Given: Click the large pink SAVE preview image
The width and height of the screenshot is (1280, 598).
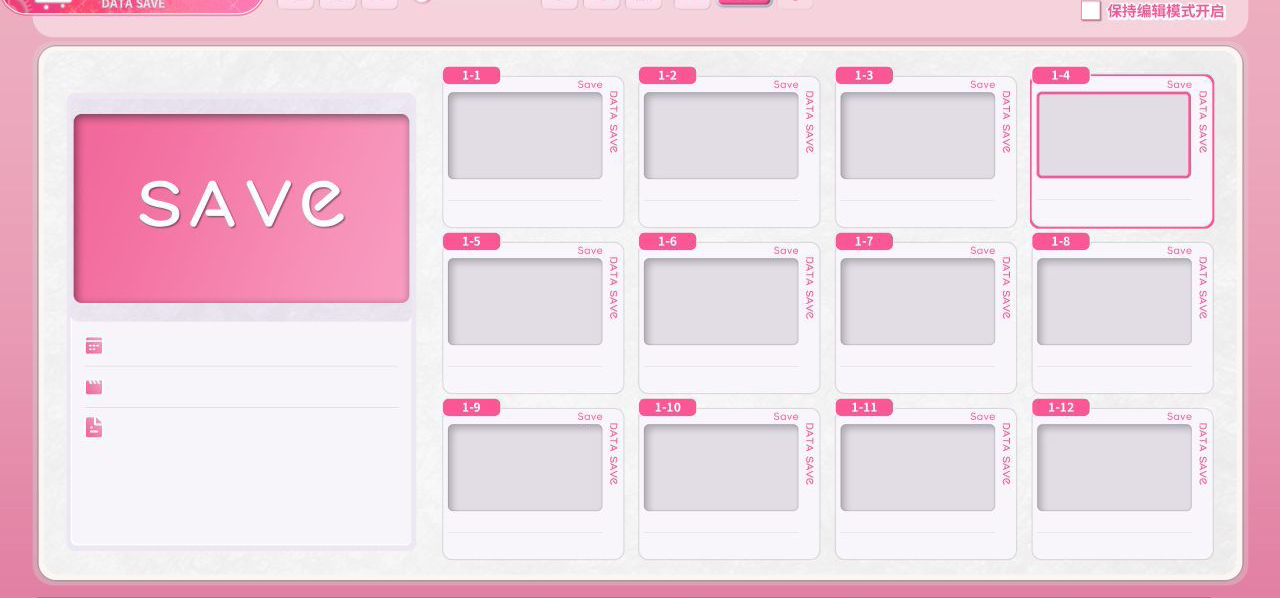Looking at the screenshot, I should click(x=241, y=208).
